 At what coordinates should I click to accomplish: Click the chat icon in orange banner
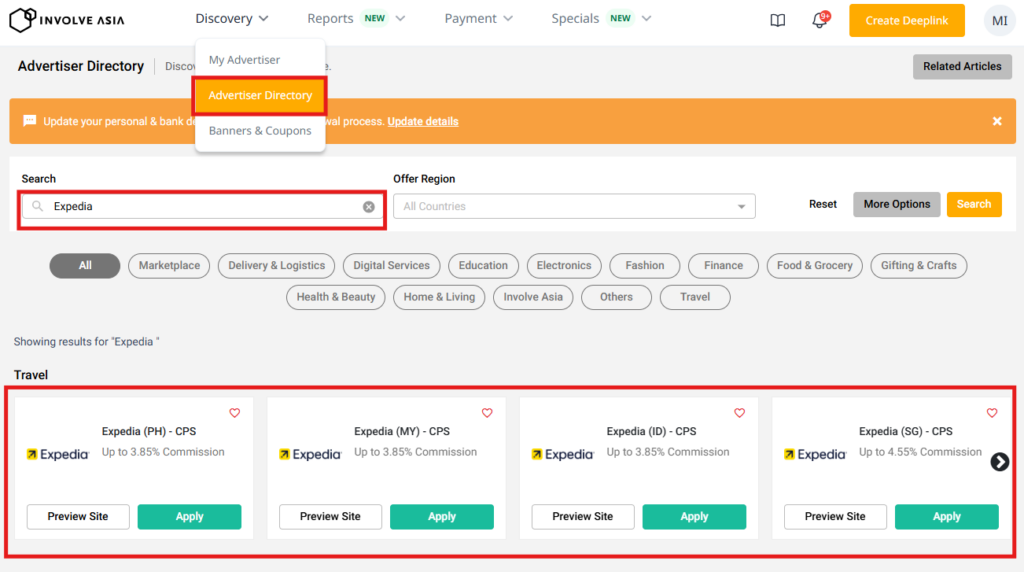[29, 121]
